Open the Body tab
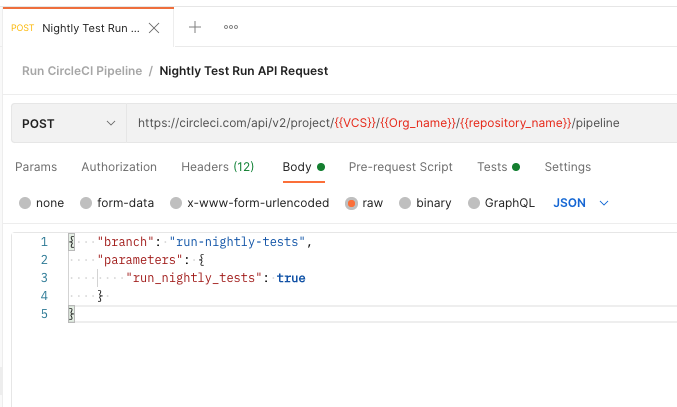This screenshot has height=407, width=677. [x=304, y=167]
